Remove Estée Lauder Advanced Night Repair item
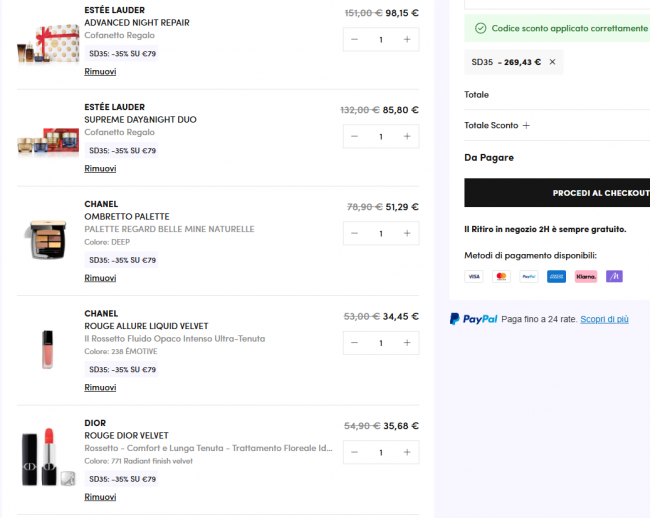 [x=100, y=72]
